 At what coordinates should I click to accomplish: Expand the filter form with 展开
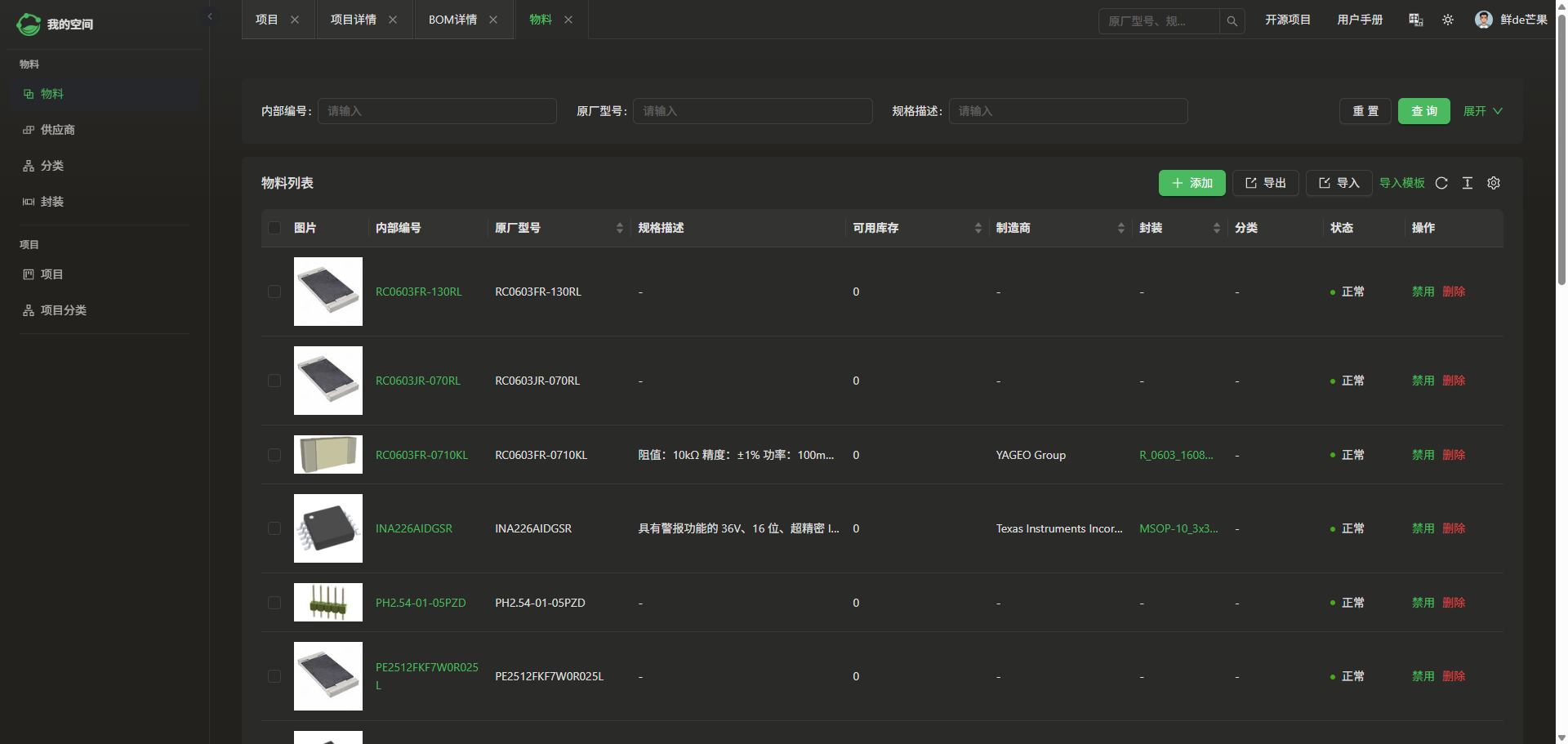[1482, 111]
